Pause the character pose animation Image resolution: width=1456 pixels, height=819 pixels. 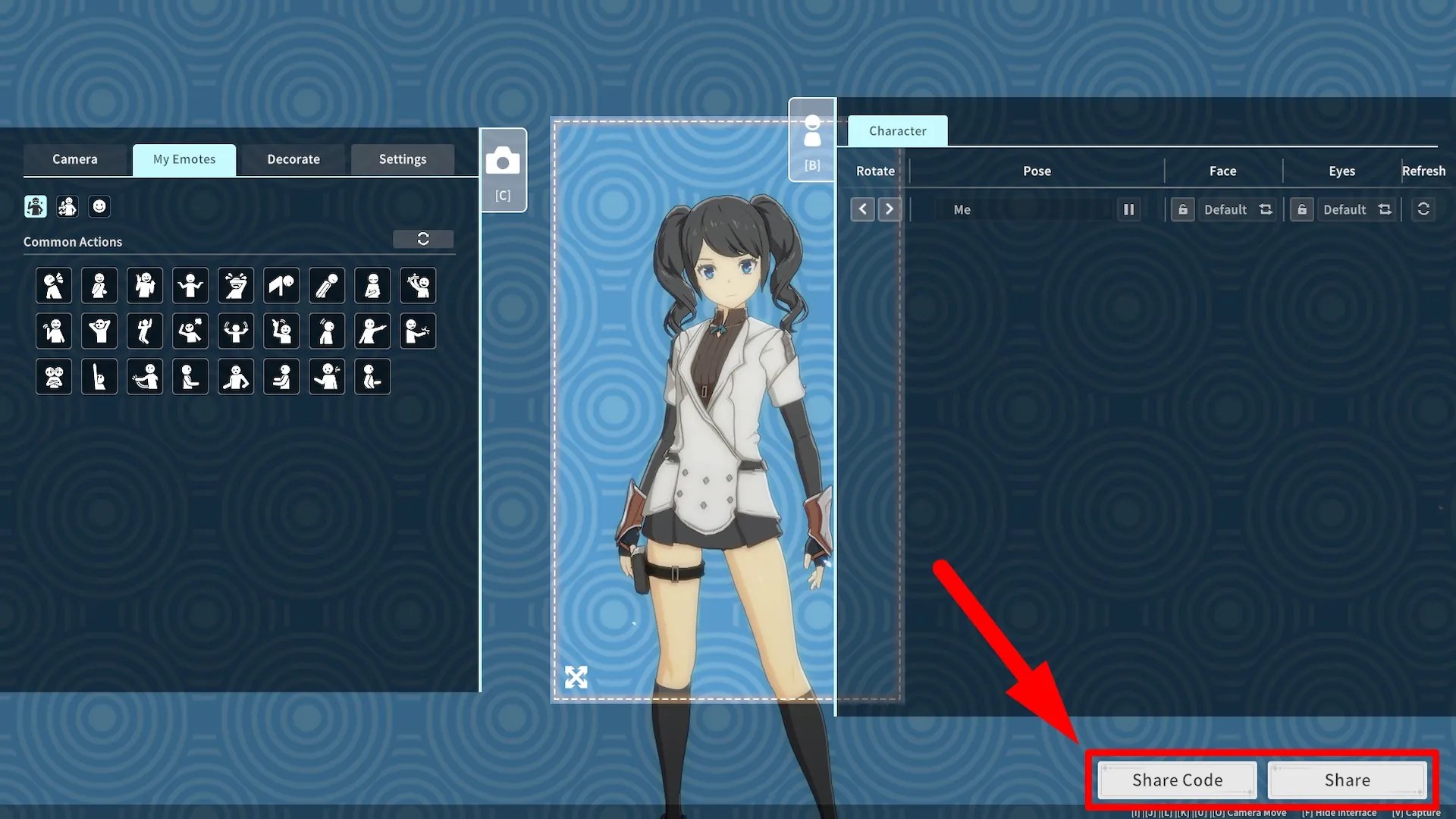(x=1128, y=209)
